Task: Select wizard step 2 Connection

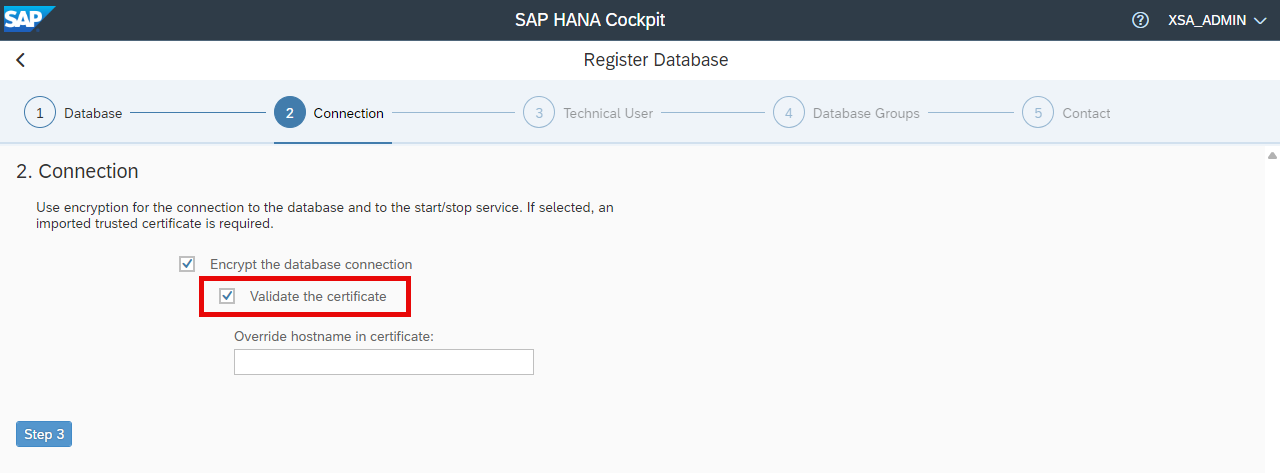Action: pyautogui.click(x=329, y=113)
